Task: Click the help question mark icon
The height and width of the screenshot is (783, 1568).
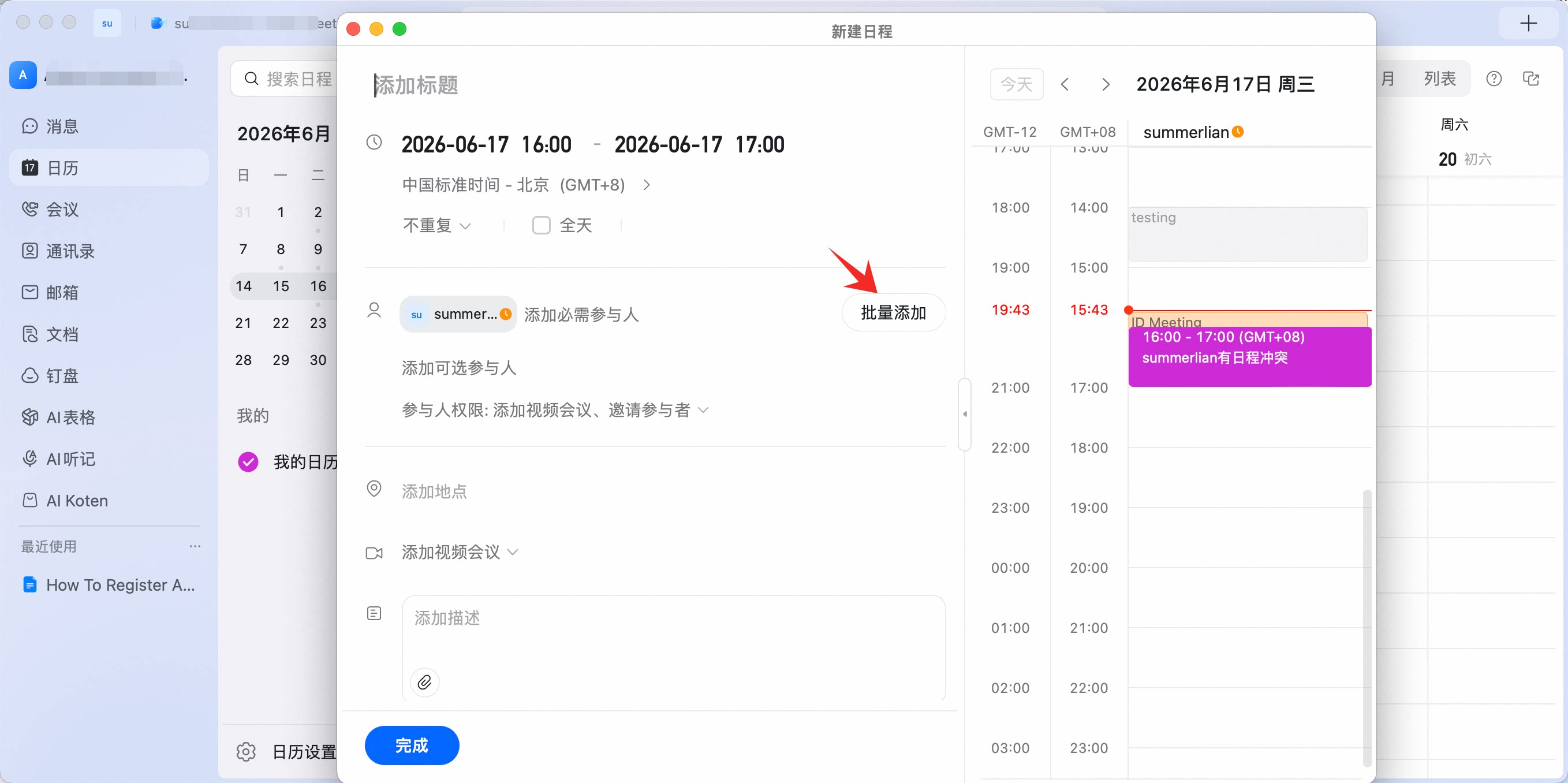Action: pos(1494,79)
